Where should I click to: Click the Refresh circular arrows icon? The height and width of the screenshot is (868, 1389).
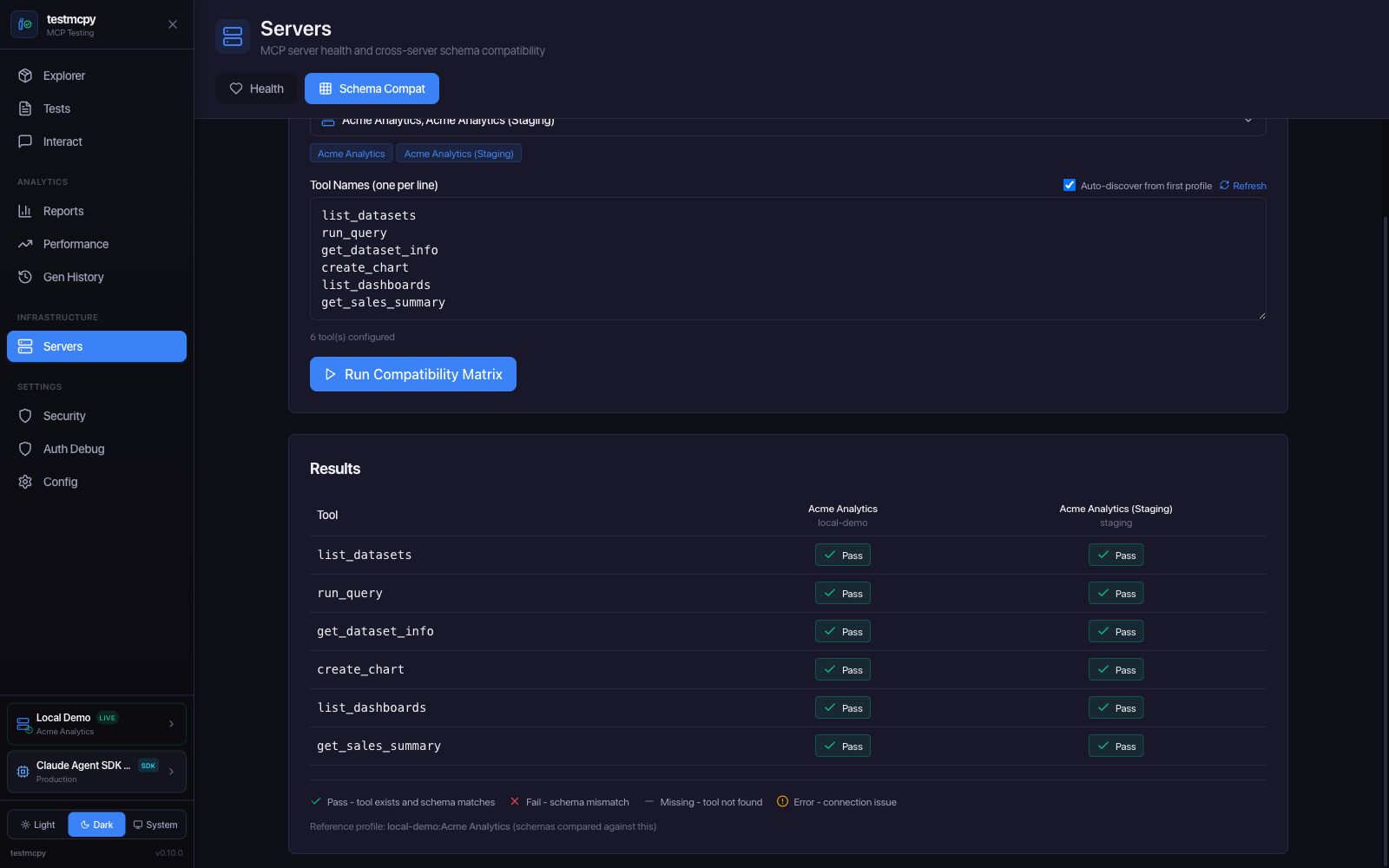point(1224,185)
